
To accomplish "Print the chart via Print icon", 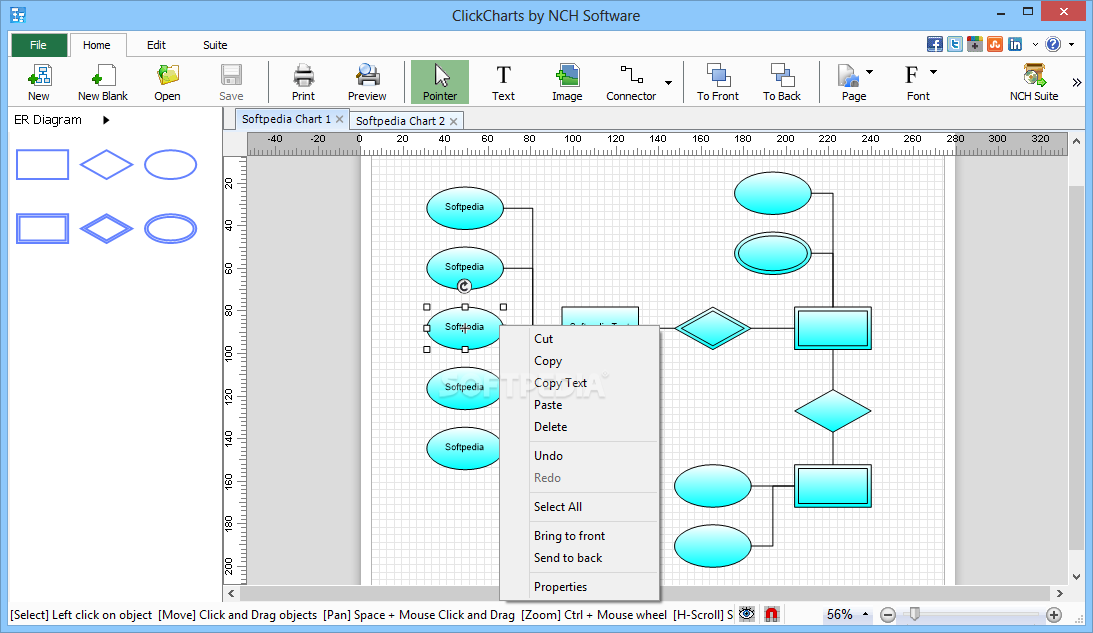I will coord(303,82).
